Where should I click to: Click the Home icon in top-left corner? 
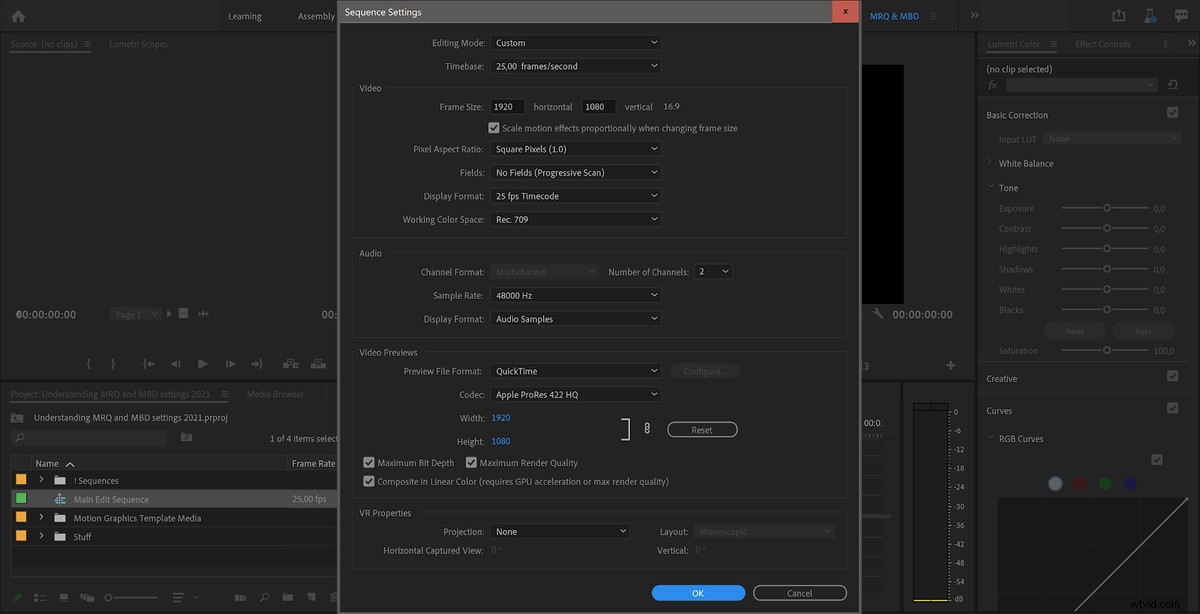[x=16, y=16]
